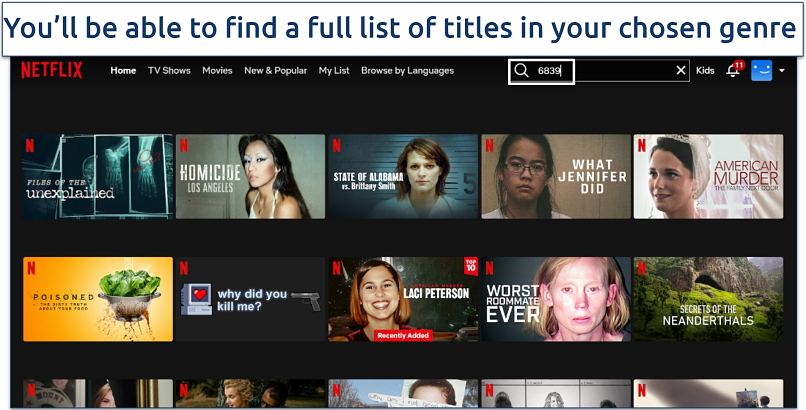Open What Jennifer Did thumbnail
Screen dimensions: 806x410
point(556,177)
